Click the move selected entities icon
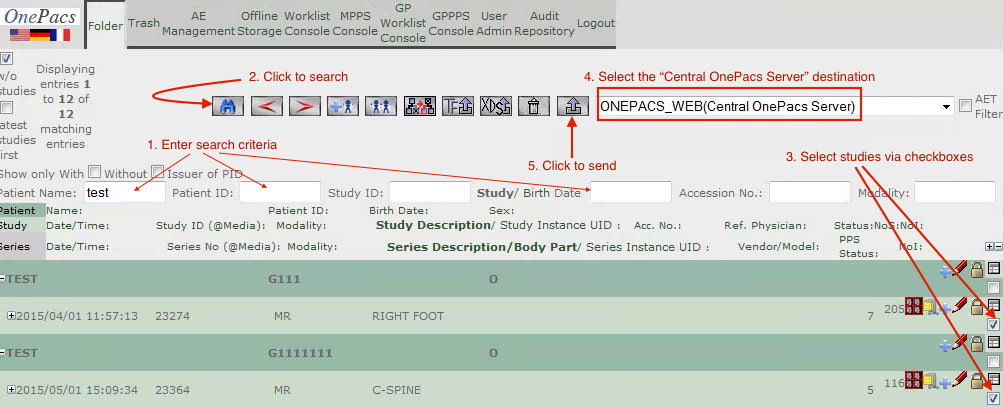Screen dimensions: 1003x408 (420, 106)
